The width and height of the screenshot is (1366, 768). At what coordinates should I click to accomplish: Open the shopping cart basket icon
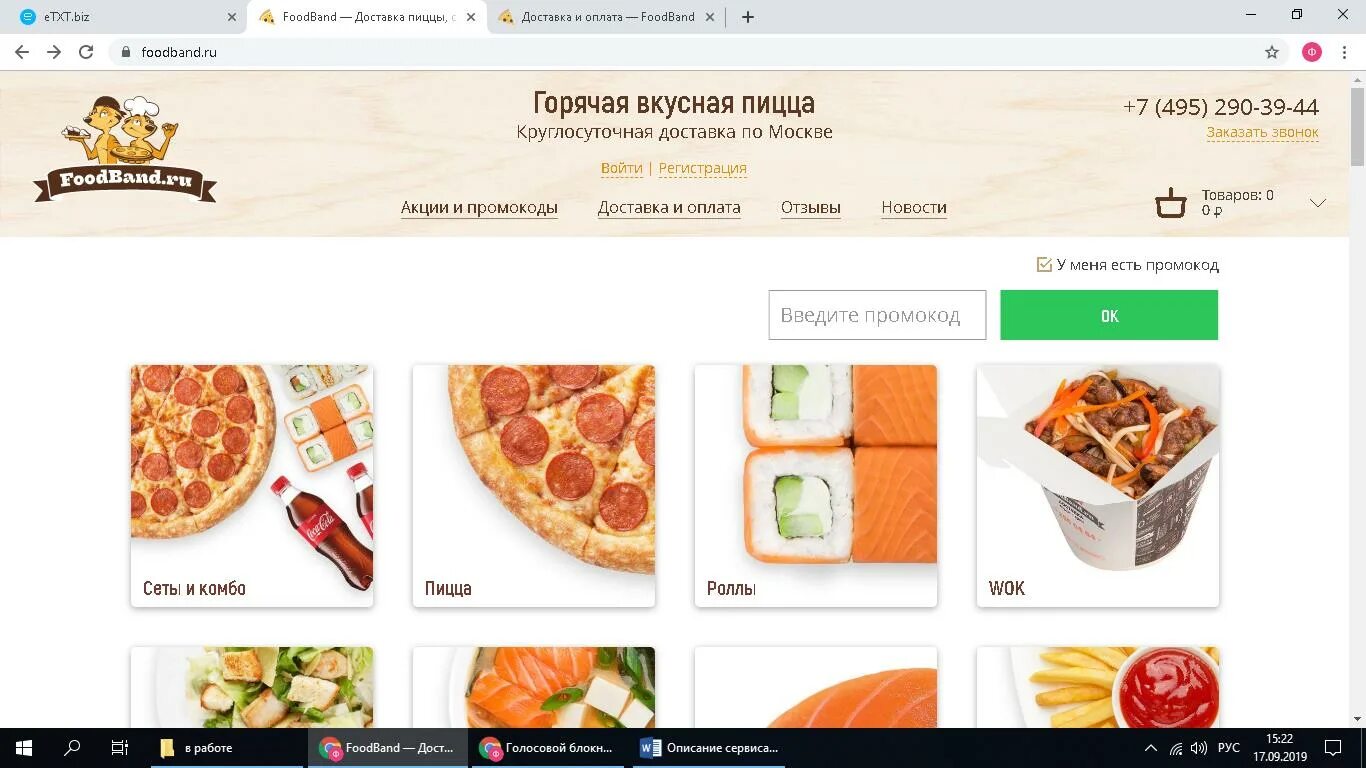[1170, 203]
